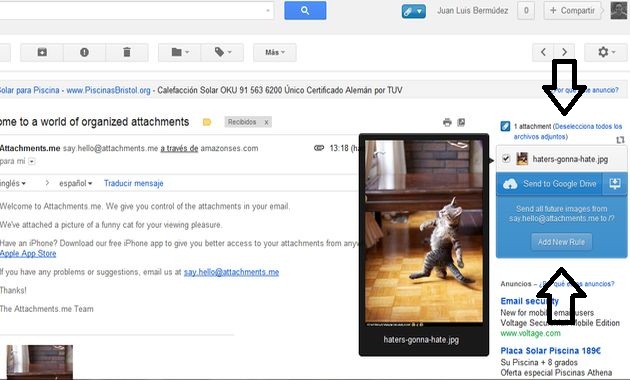The image size is (630, 380).
Task: Open the notifications counter showing 0
Action: click(526, 11)
